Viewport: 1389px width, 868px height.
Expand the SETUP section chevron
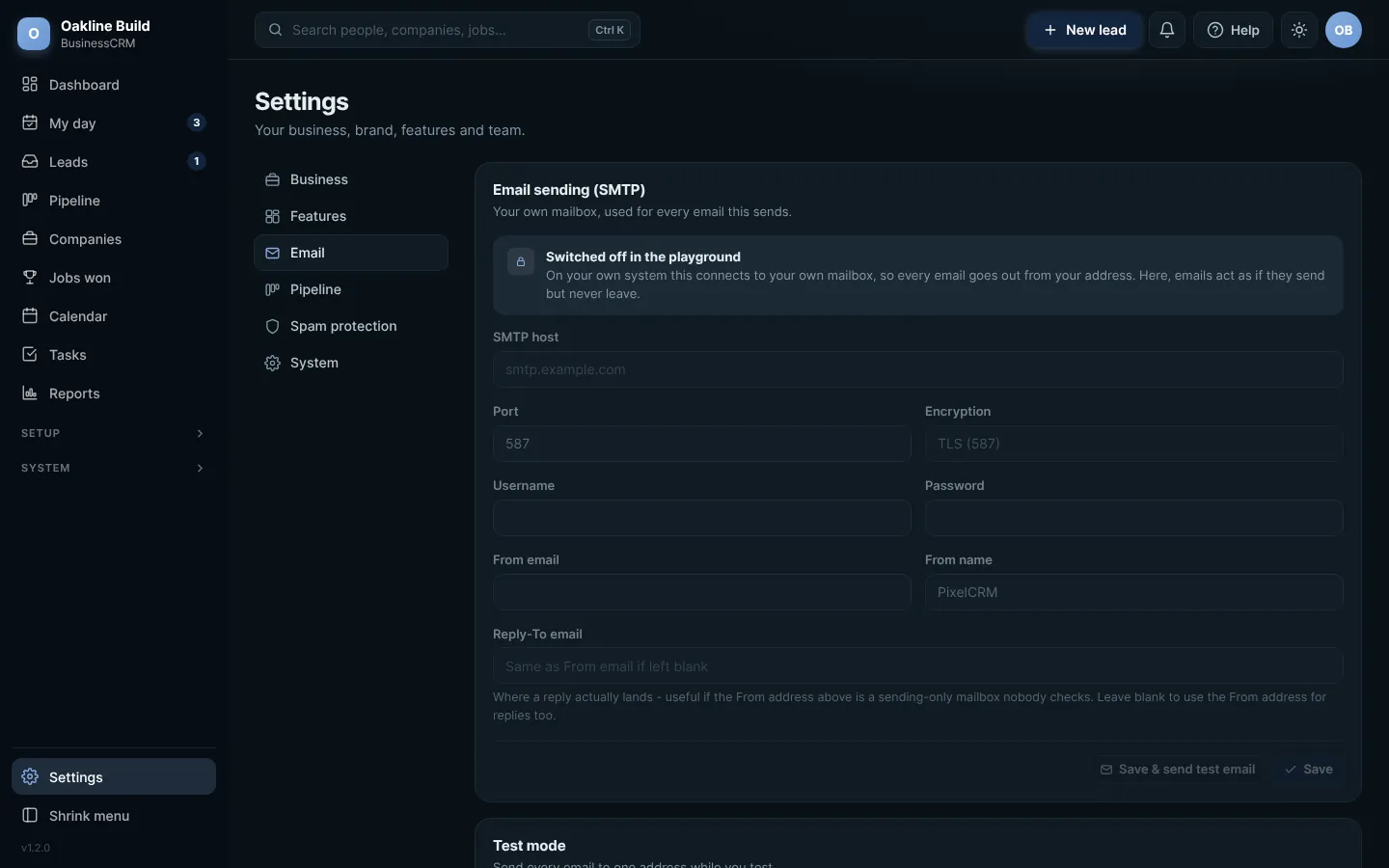coord(200,433)
